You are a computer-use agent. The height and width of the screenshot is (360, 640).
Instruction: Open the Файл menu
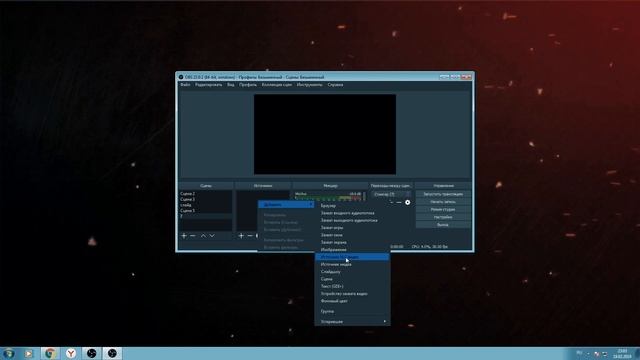(x=185, y=85)
